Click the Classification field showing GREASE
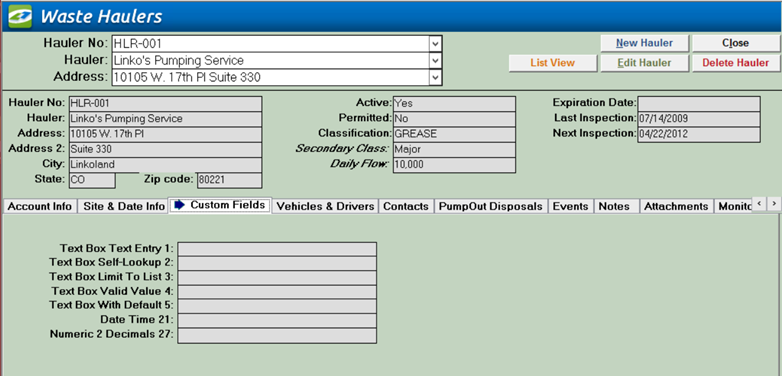Screen dimensions: 782x376 coord(454,134)
